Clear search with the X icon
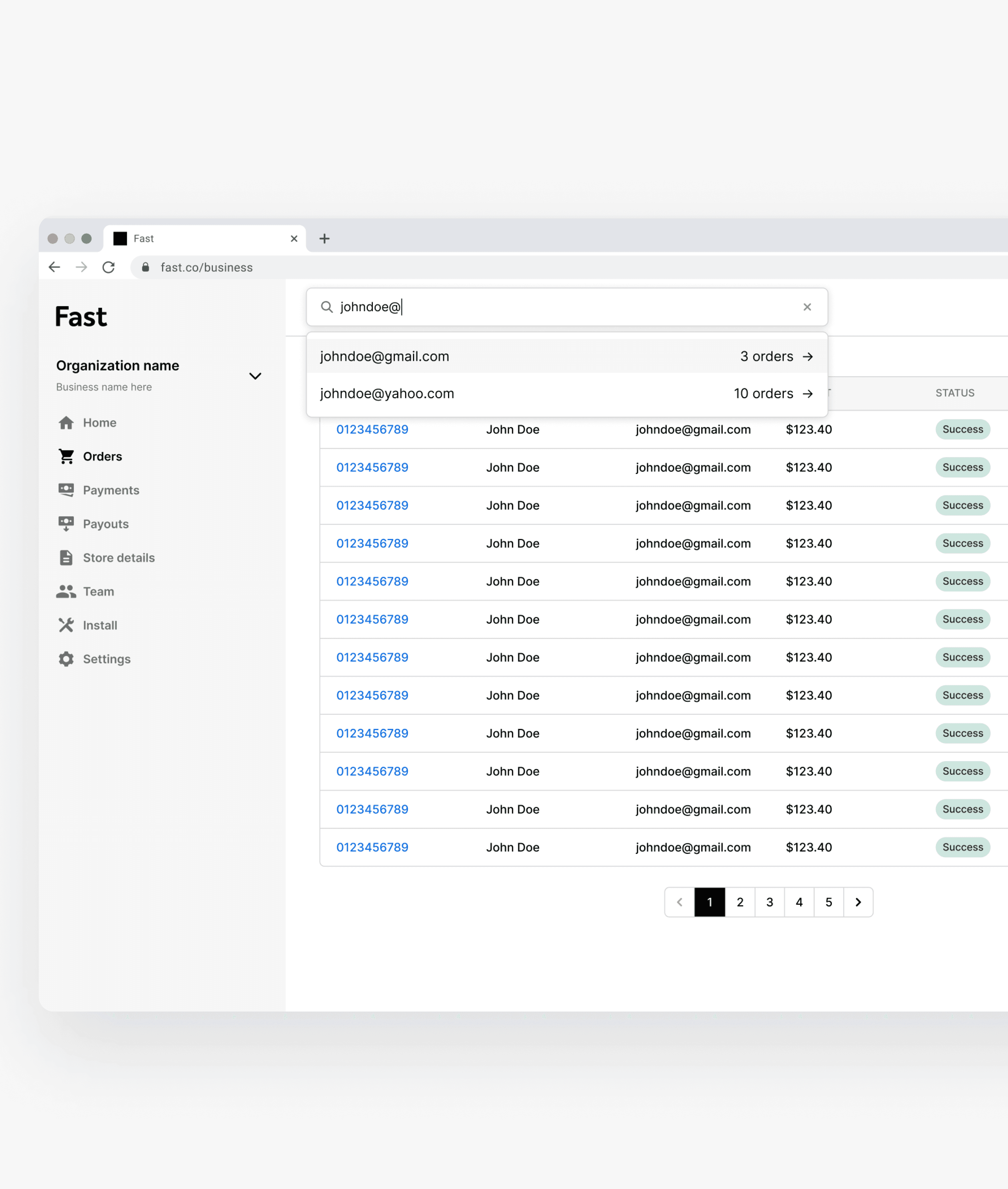This screenshot has height=1189, width=1008. pyautogui.click(x=807, y=307)
